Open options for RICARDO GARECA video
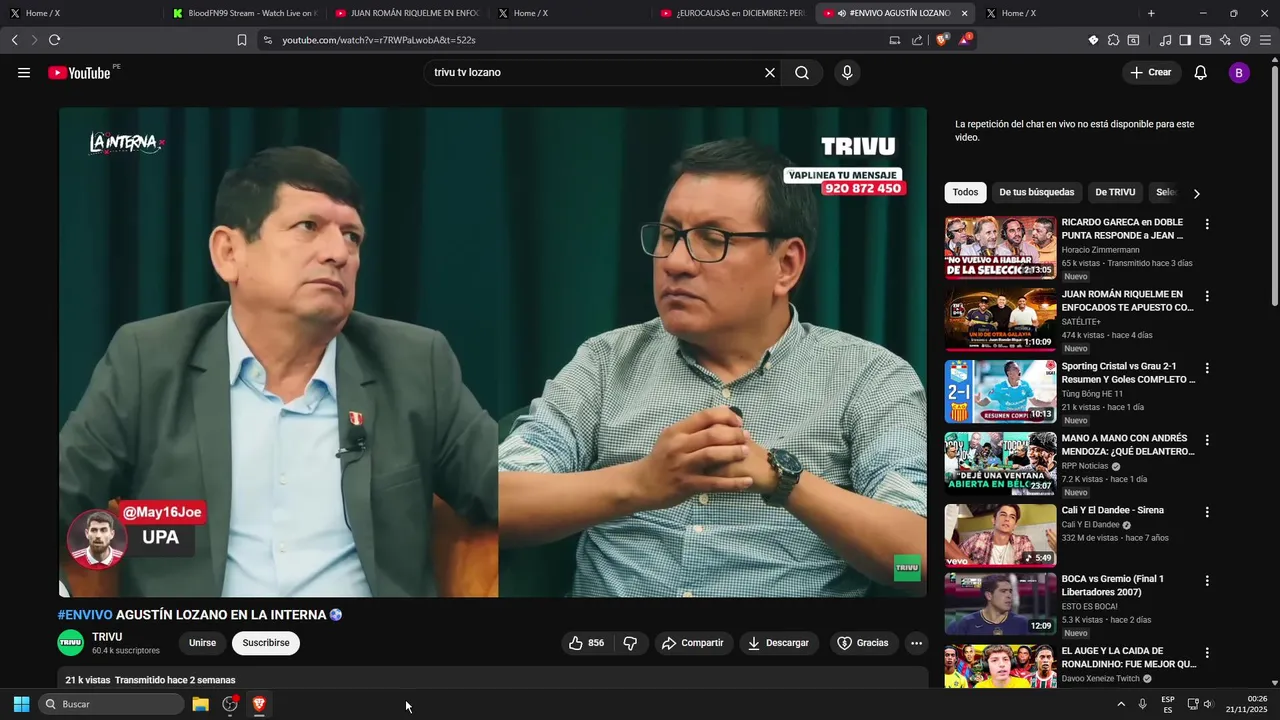 1207,224
